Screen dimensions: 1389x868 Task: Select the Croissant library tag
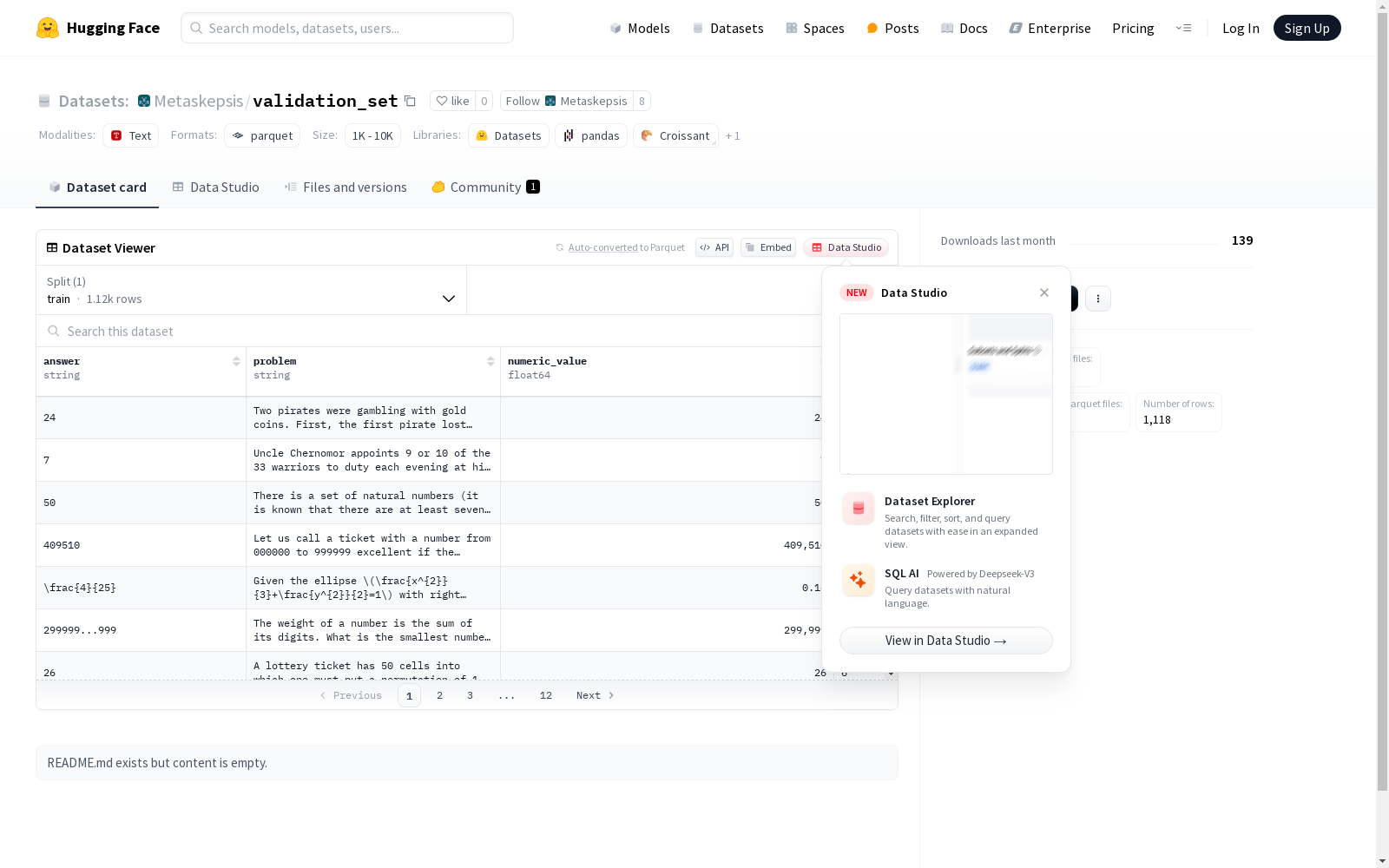675,135
